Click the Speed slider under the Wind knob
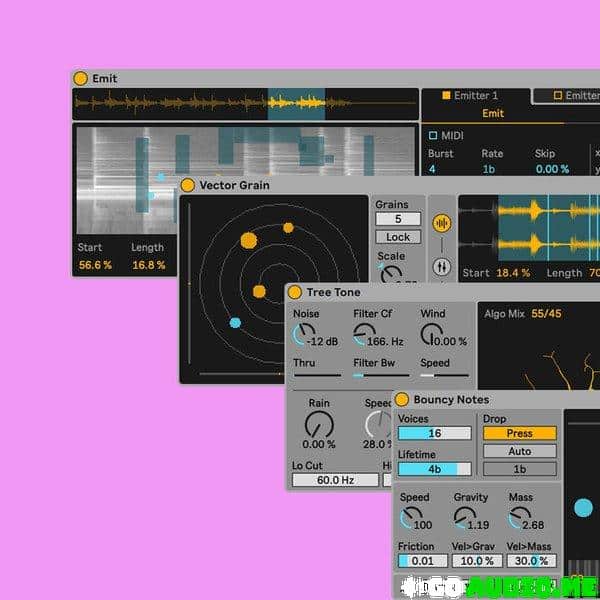Viewport: 600px width, 600px height. click(444, 375)
